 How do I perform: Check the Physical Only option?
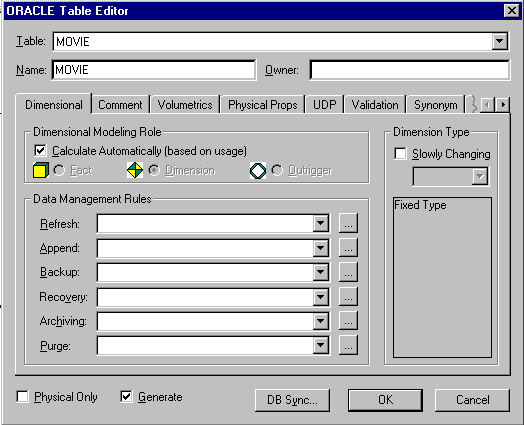point(22,397)
